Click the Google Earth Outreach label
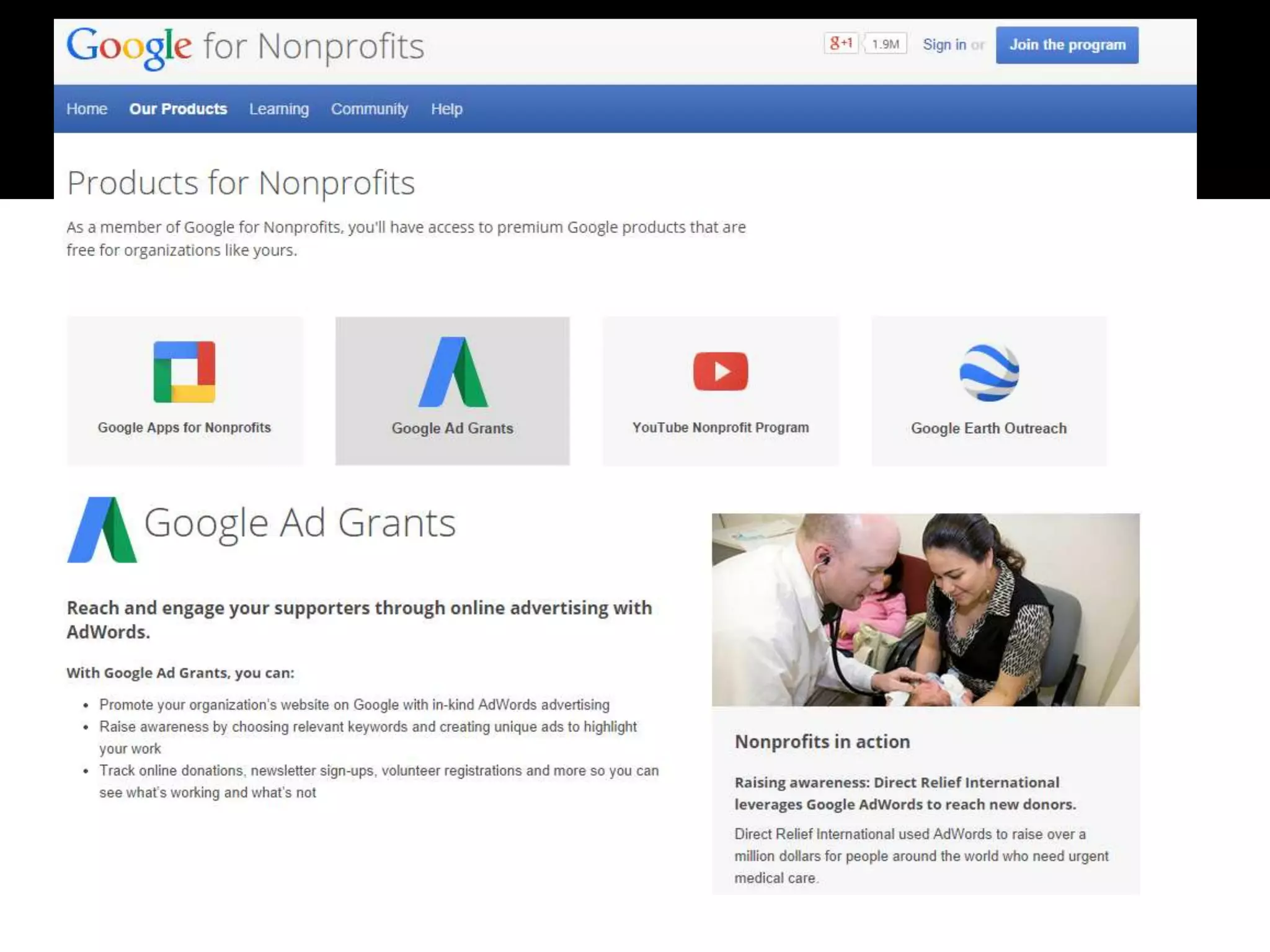The image size is (1270, 952). point(988,428)
